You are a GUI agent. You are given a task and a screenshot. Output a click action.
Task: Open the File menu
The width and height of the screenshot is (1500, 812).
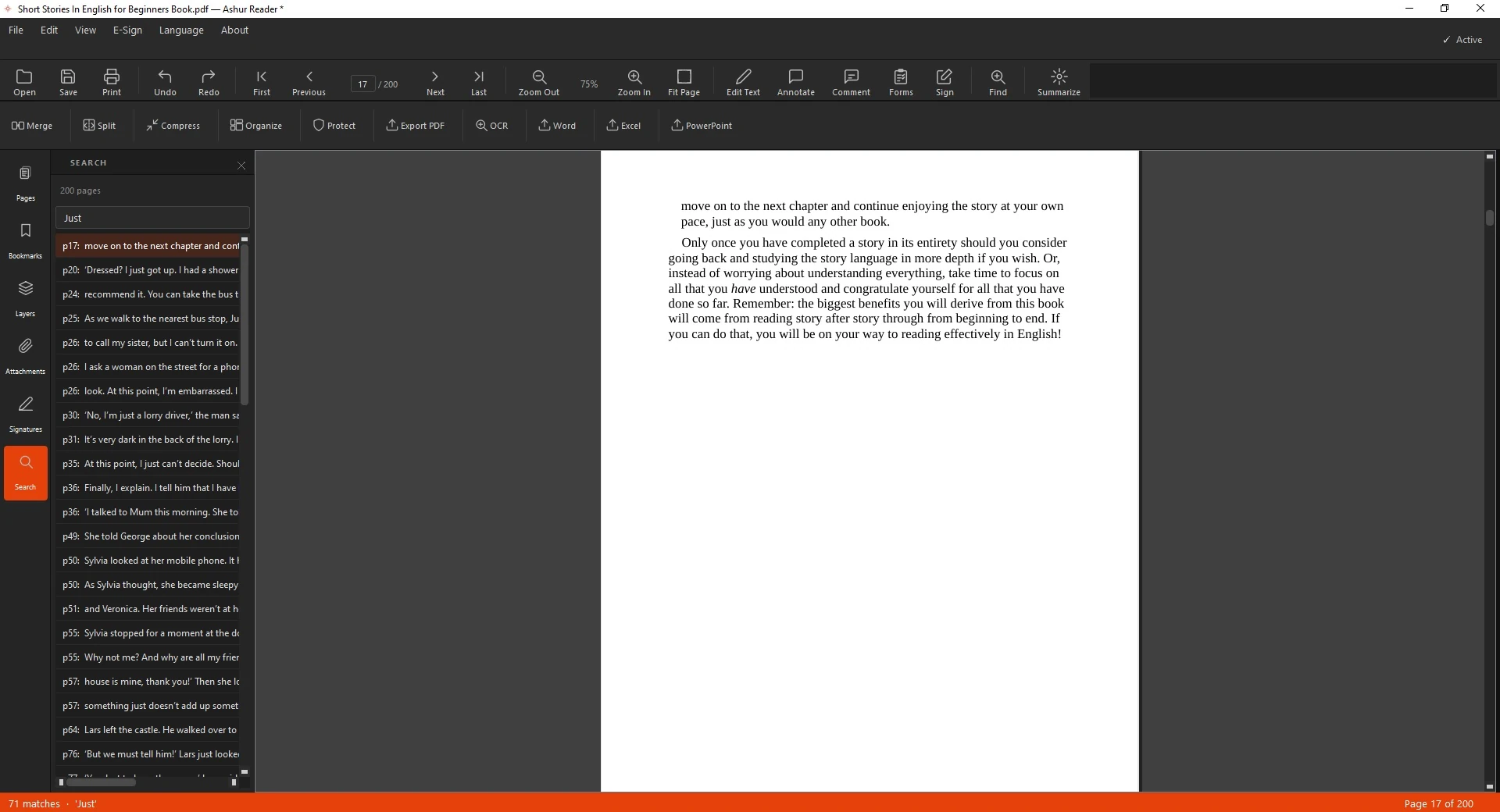click(16, 30)
